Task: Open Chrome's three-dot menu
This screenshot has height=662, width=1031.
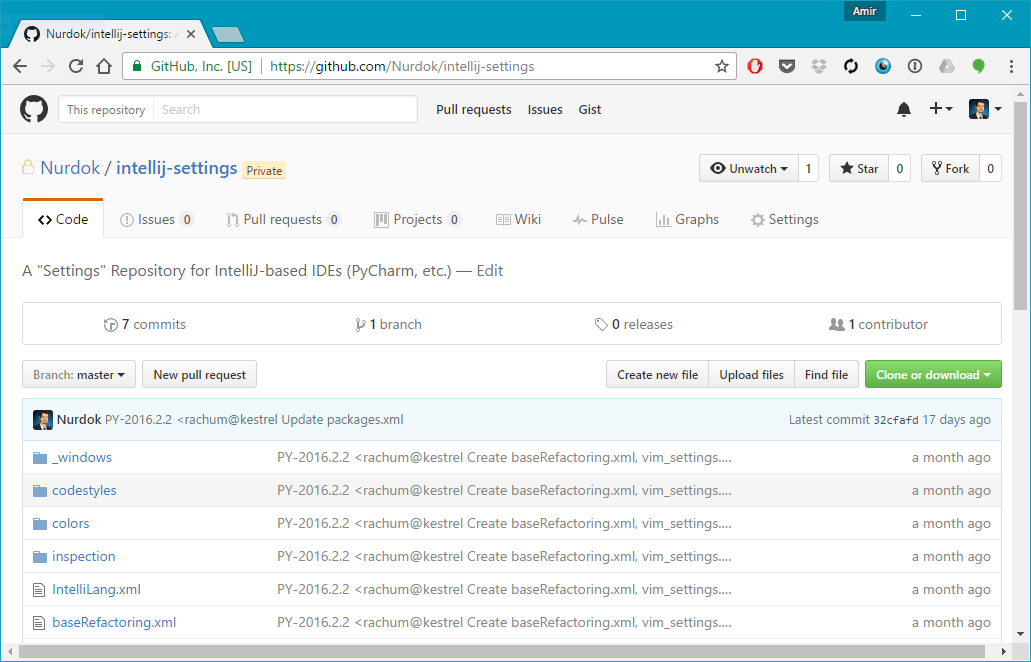Action: pyautogui.click(x=1011, y=66)
